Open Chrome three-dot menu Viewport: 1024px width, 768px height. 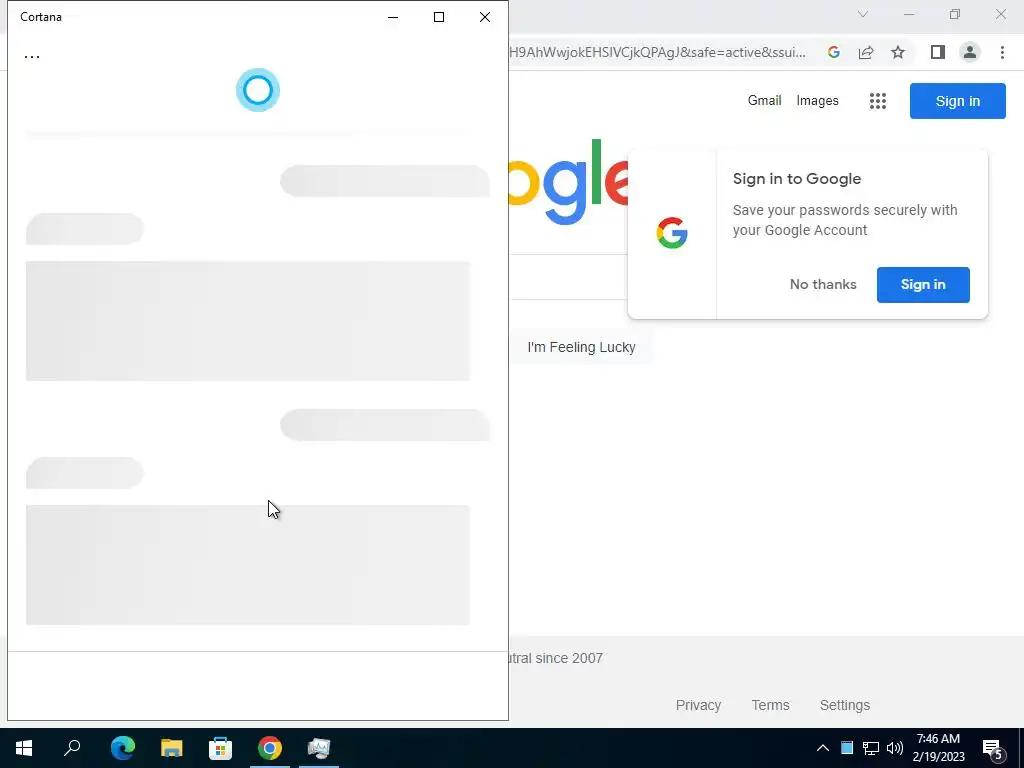click(1002, 52)
